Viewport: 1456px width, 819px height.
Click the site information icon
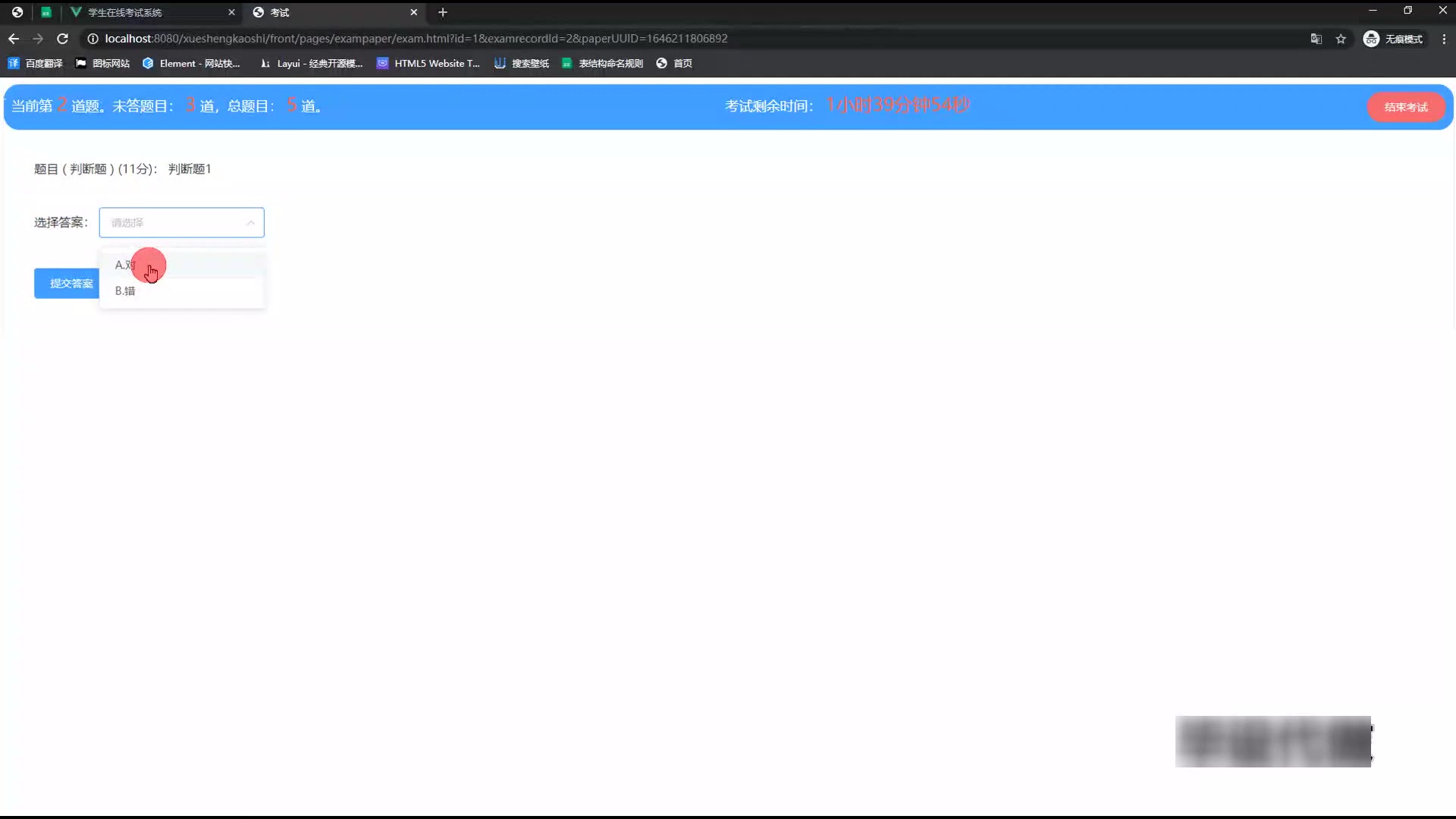tap(93, 39)
